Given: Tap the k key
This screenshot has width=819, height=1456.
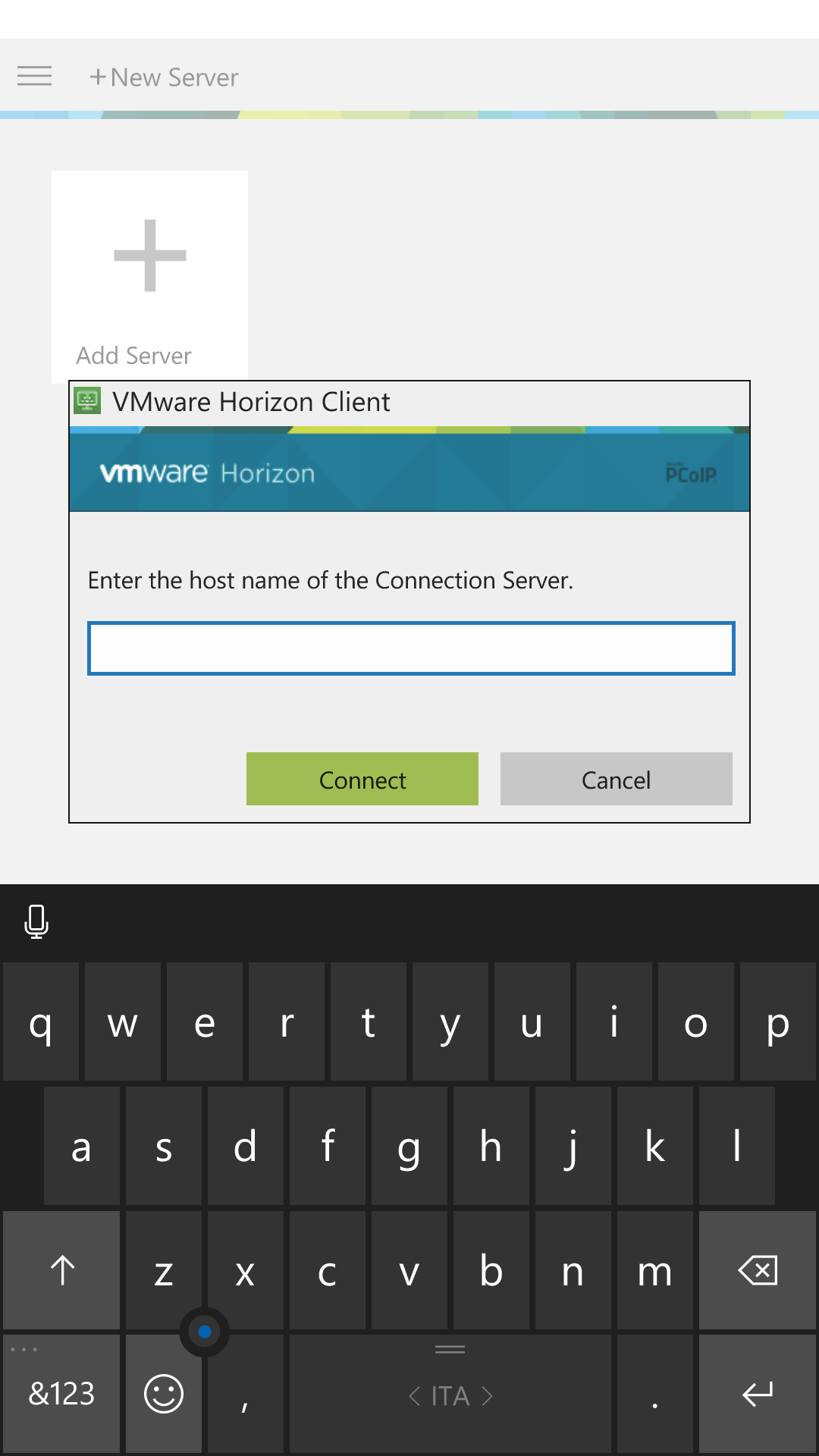Looking at the screenshot, I should pos(655,1146).
